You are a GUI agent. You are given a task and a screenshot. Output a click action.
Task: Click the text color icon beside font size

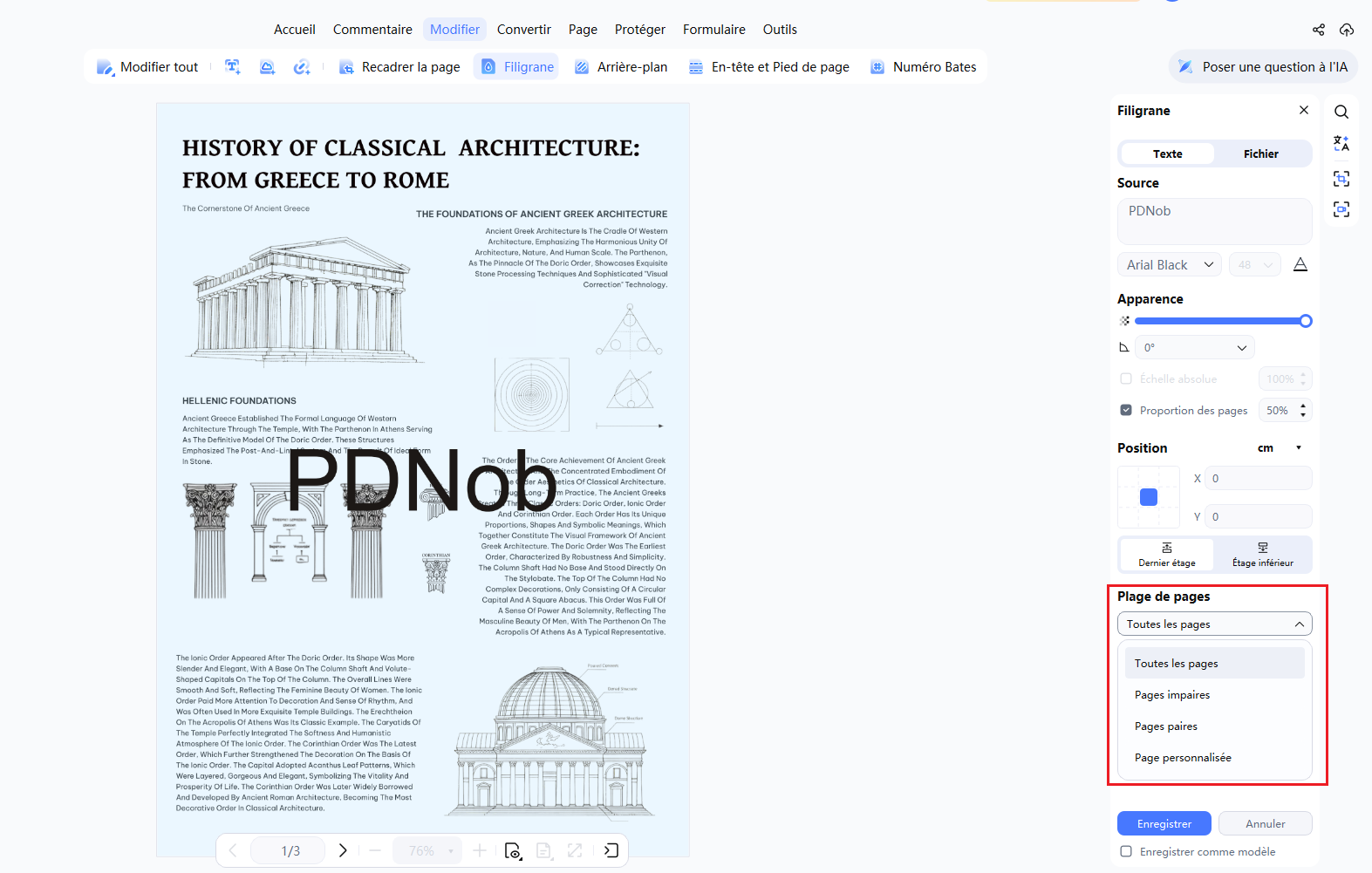point(1300,264)
